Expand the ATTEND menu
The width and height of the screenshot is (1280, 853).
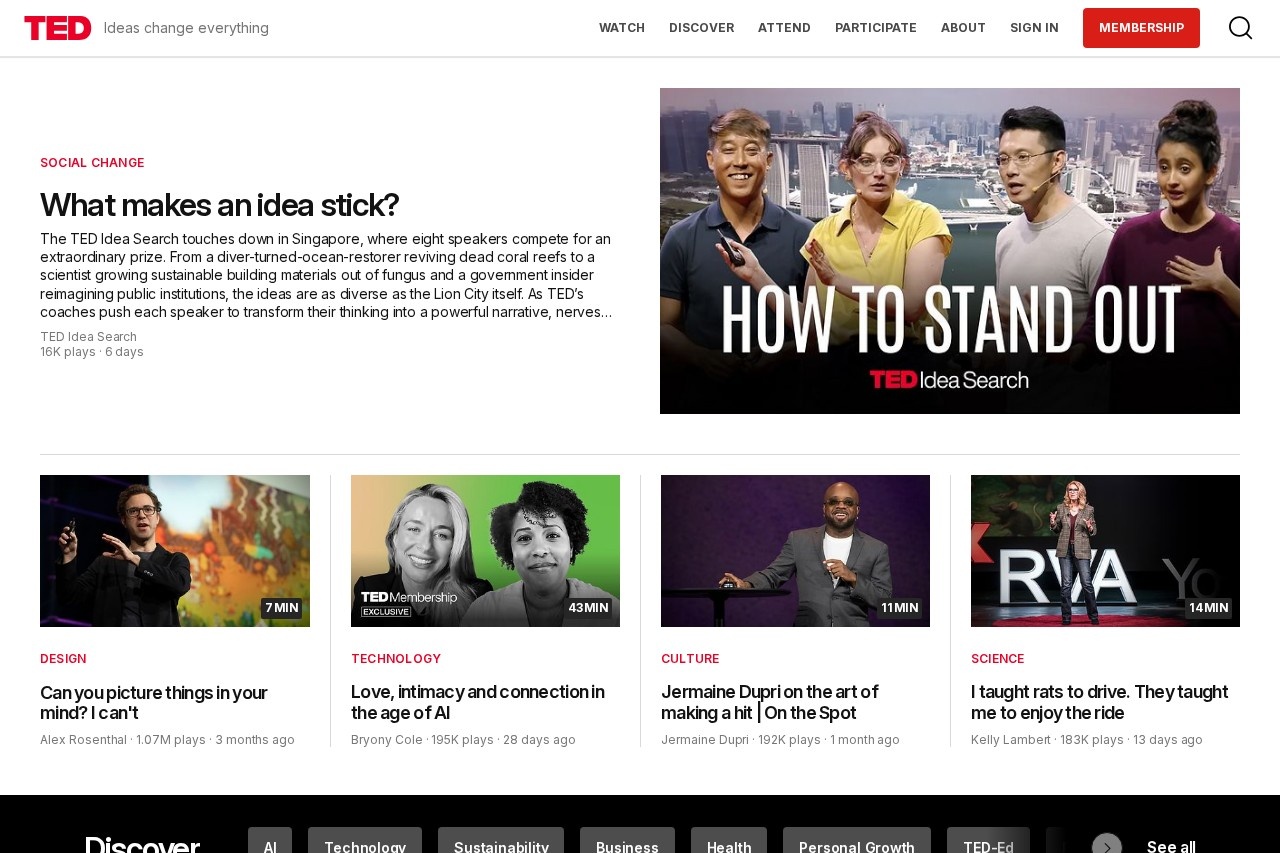[784, 28]
